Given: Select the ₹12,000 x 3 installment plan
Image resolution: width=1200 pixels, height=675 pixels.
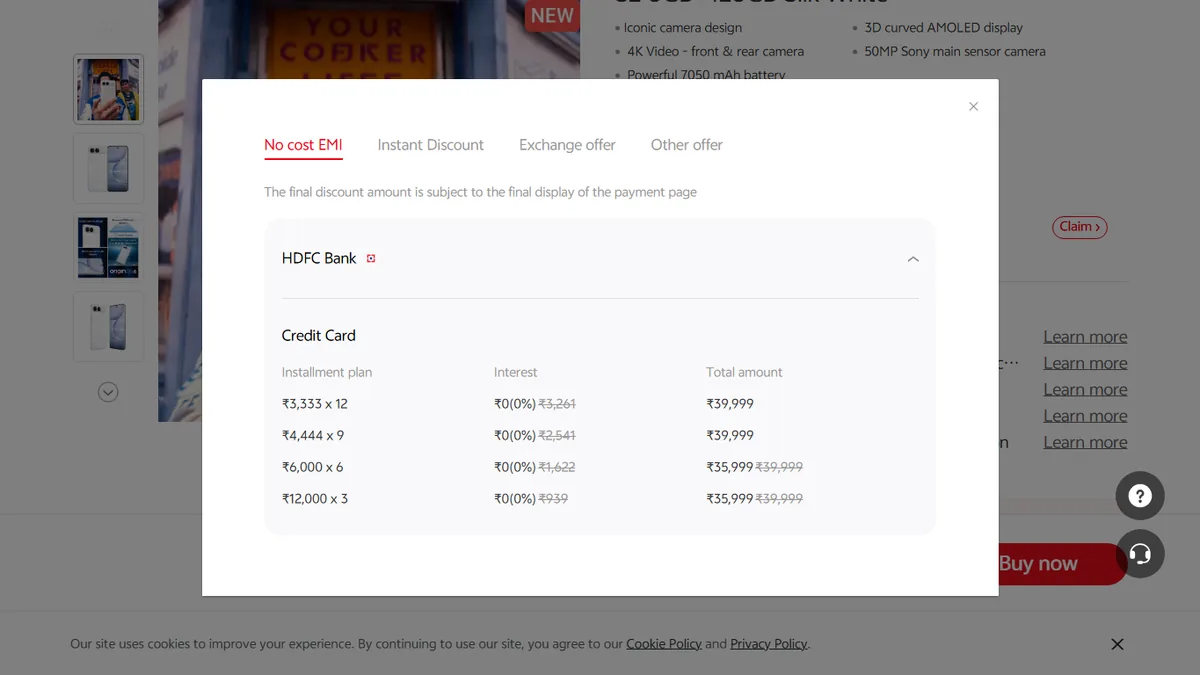Looking at the screenshot, I should pos(315,499).
